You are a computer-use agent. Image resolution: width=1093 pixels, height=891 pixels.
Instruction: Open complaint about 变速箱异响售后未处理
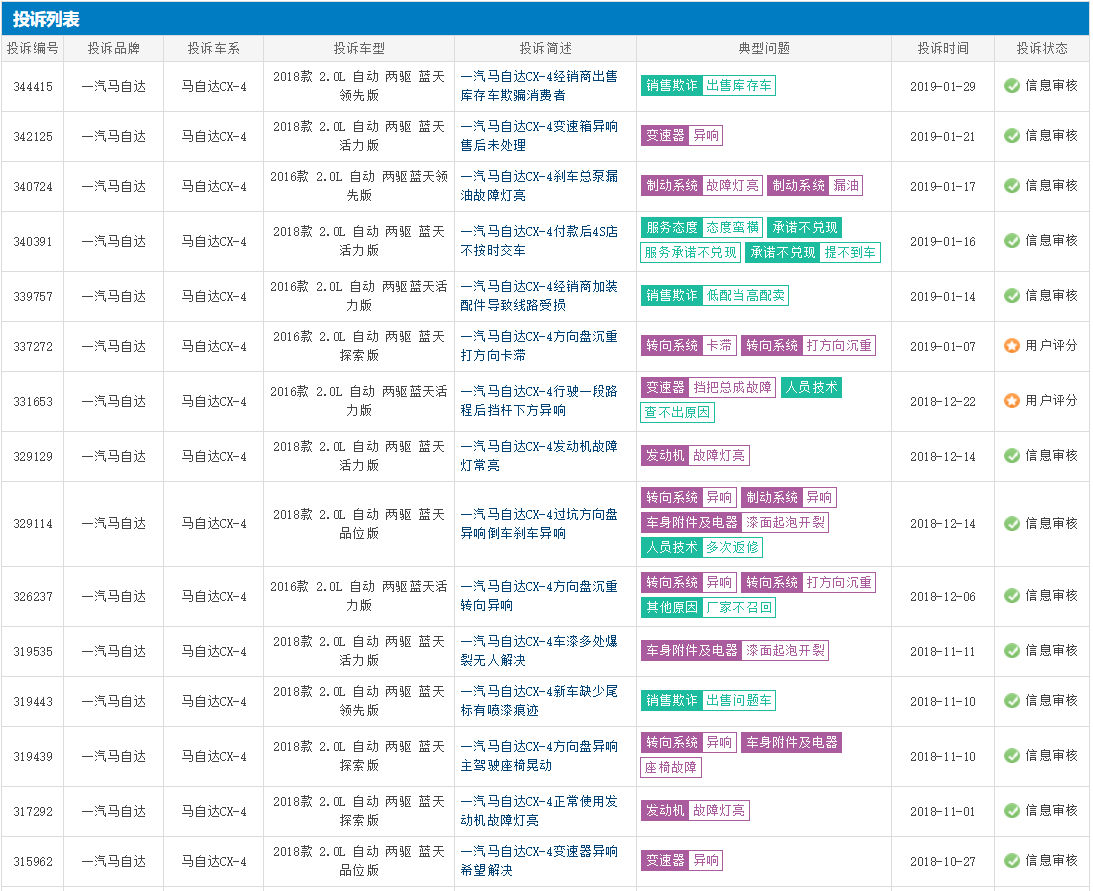(x=539, y=136)
